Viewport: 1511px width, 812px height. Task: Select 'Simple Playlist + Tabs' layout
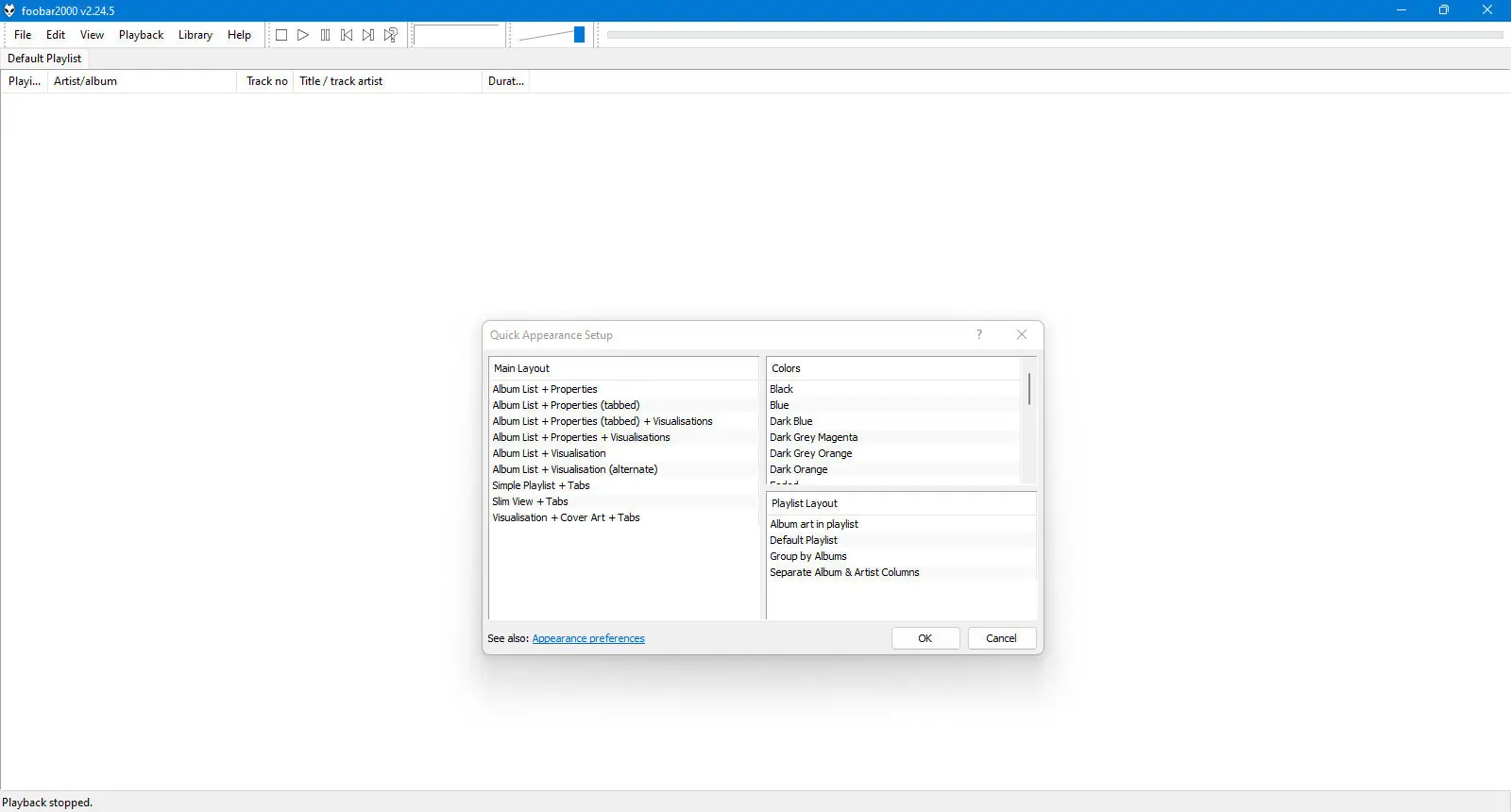click(x=623, y=485)
